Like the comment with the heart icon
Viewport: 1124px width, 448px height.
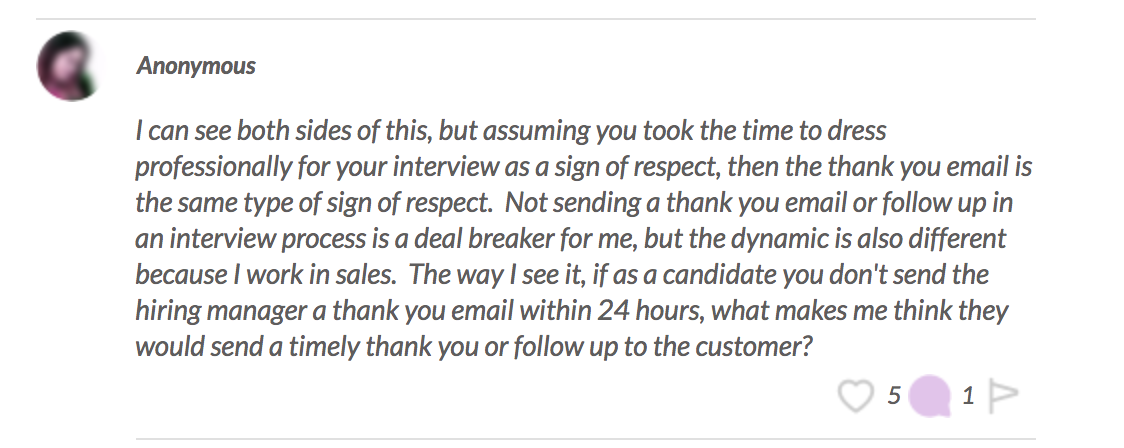856,396
